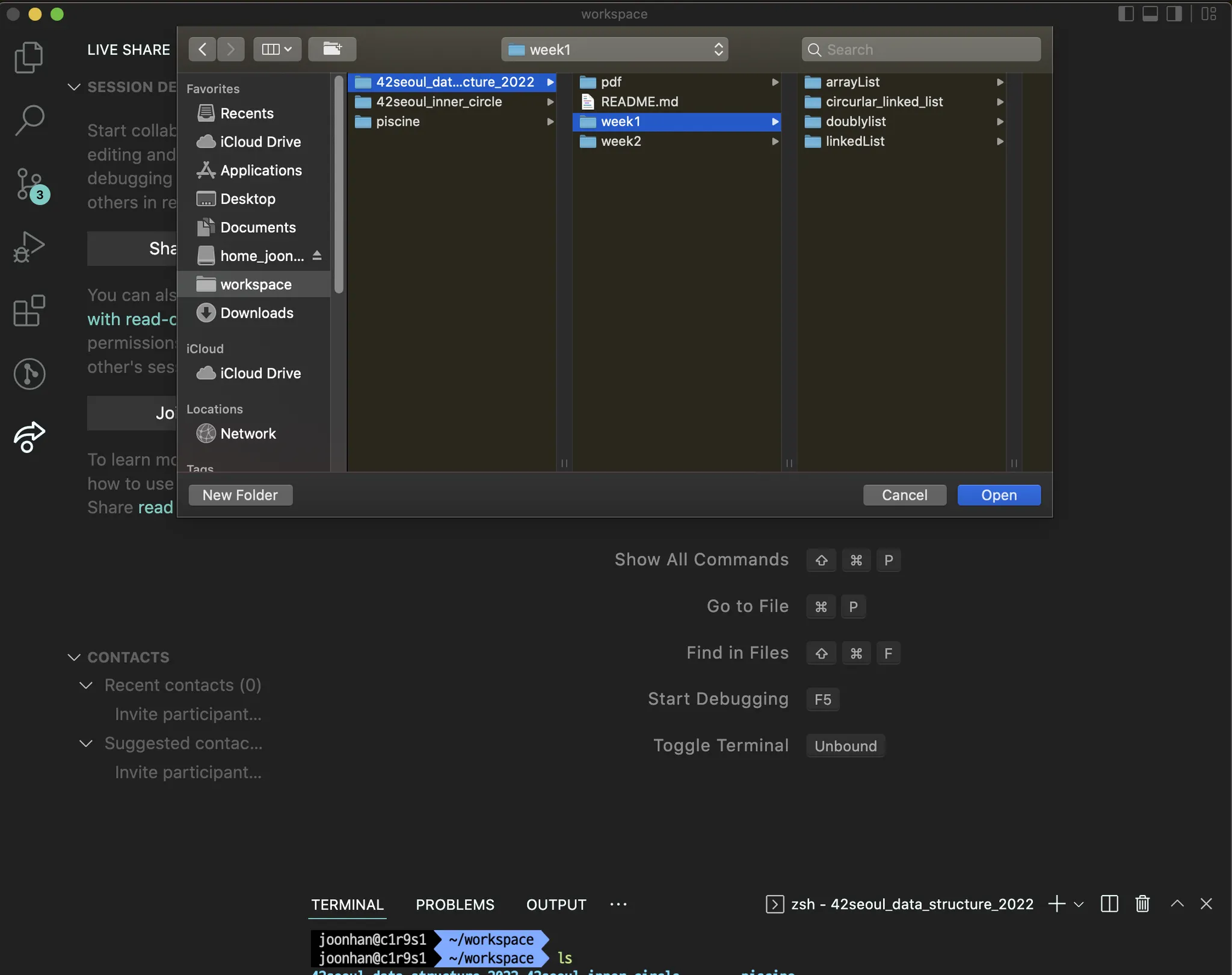Screen dimensions: 1232x975
Task: Click the Open button in dialog
Action: coord(999,495)
